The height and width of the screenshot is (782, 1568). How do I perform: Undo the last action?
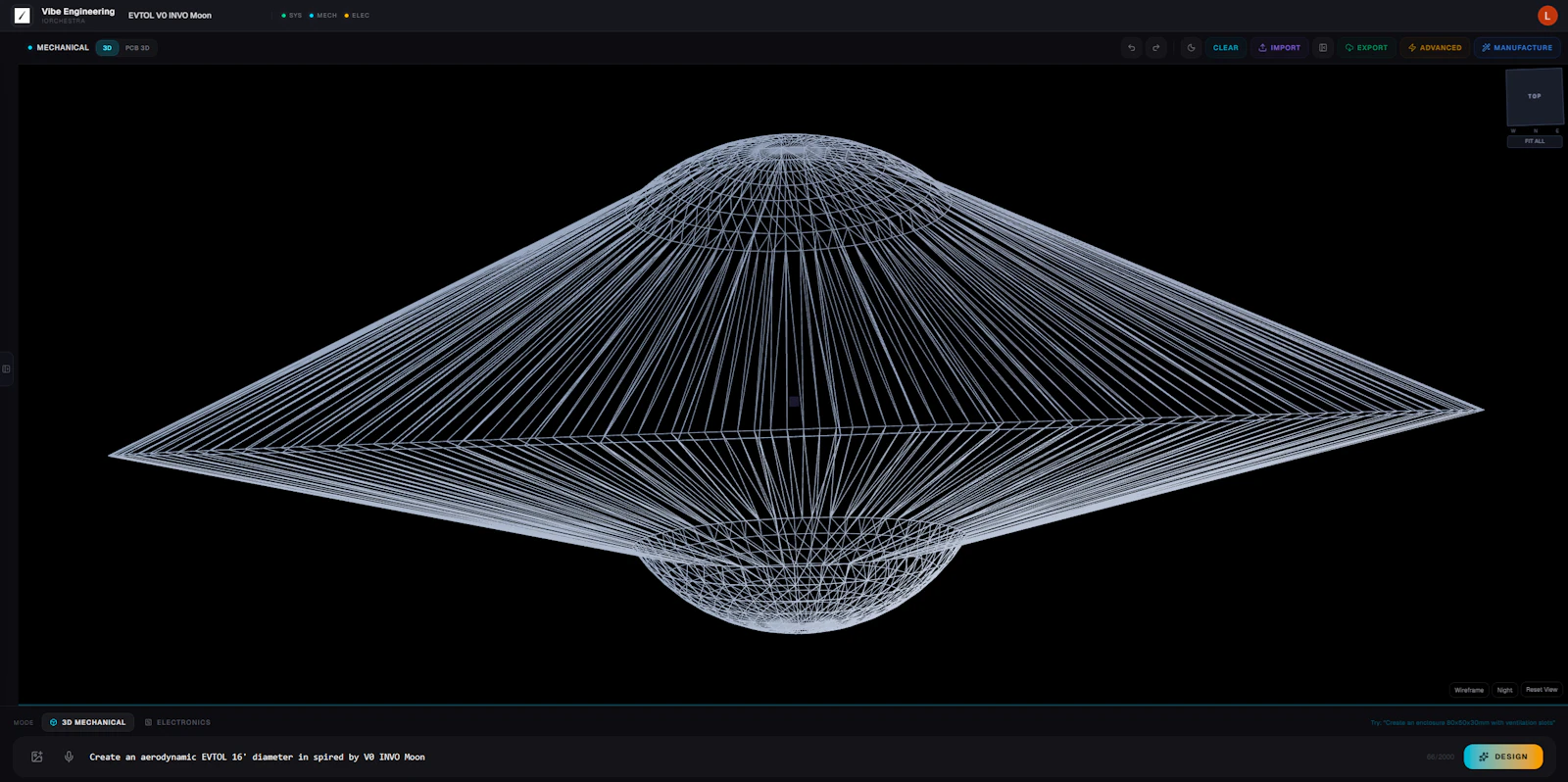coord(1132,47)
